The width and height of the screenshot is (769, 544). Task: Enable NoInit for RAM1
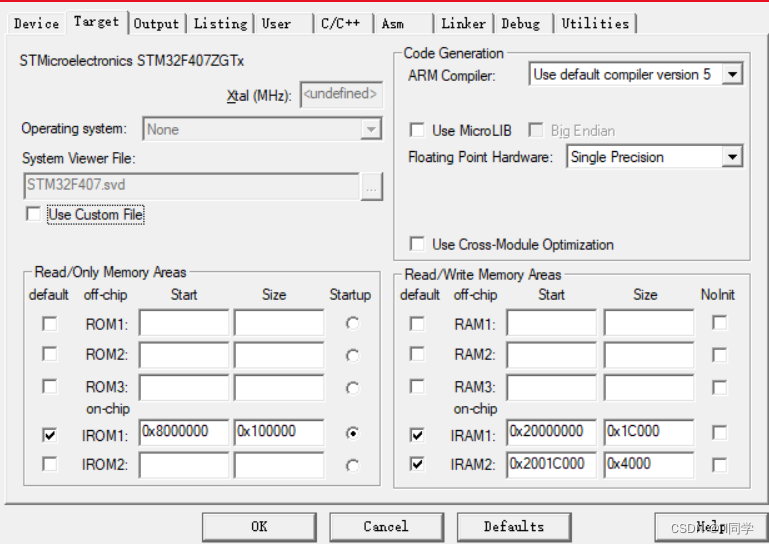click(x=719, y=323)
